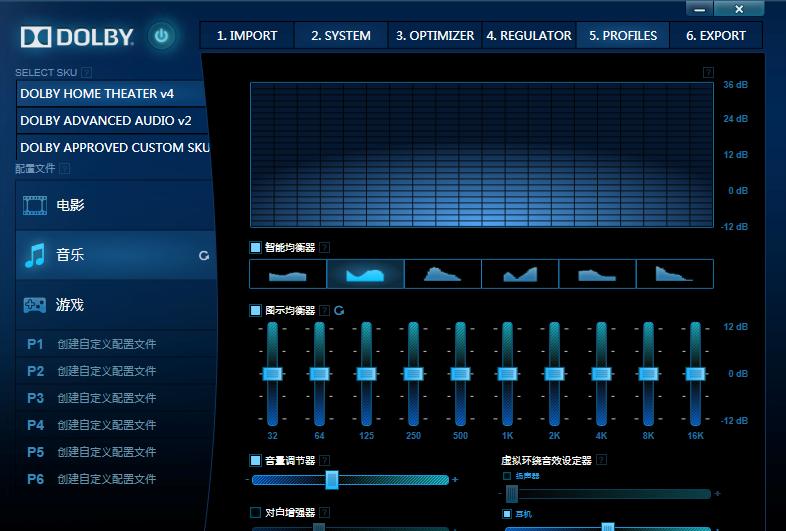Click the 16K equalizer slider handle
This screenshot has width=786, height=531.
click(x=695, y=374)
